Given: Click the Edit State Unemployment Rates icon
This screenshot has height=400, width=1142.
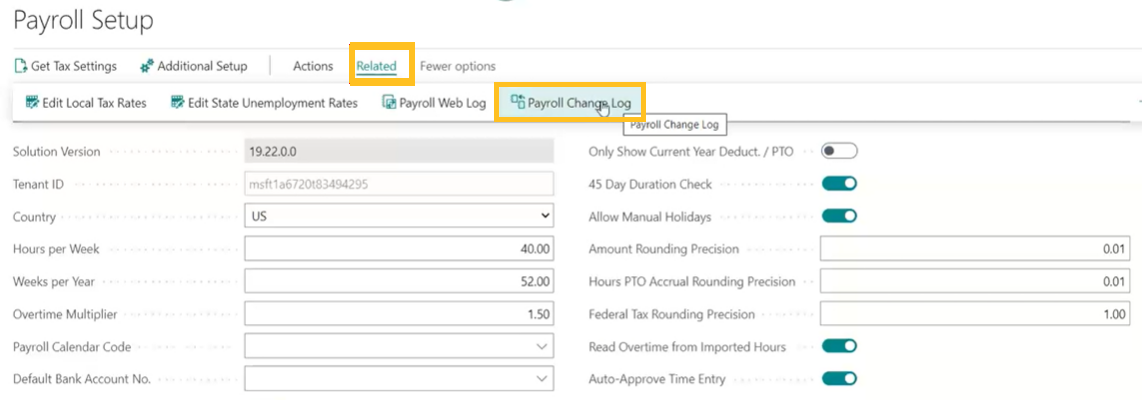Looking at the screenshot, I should coord(178,103).
